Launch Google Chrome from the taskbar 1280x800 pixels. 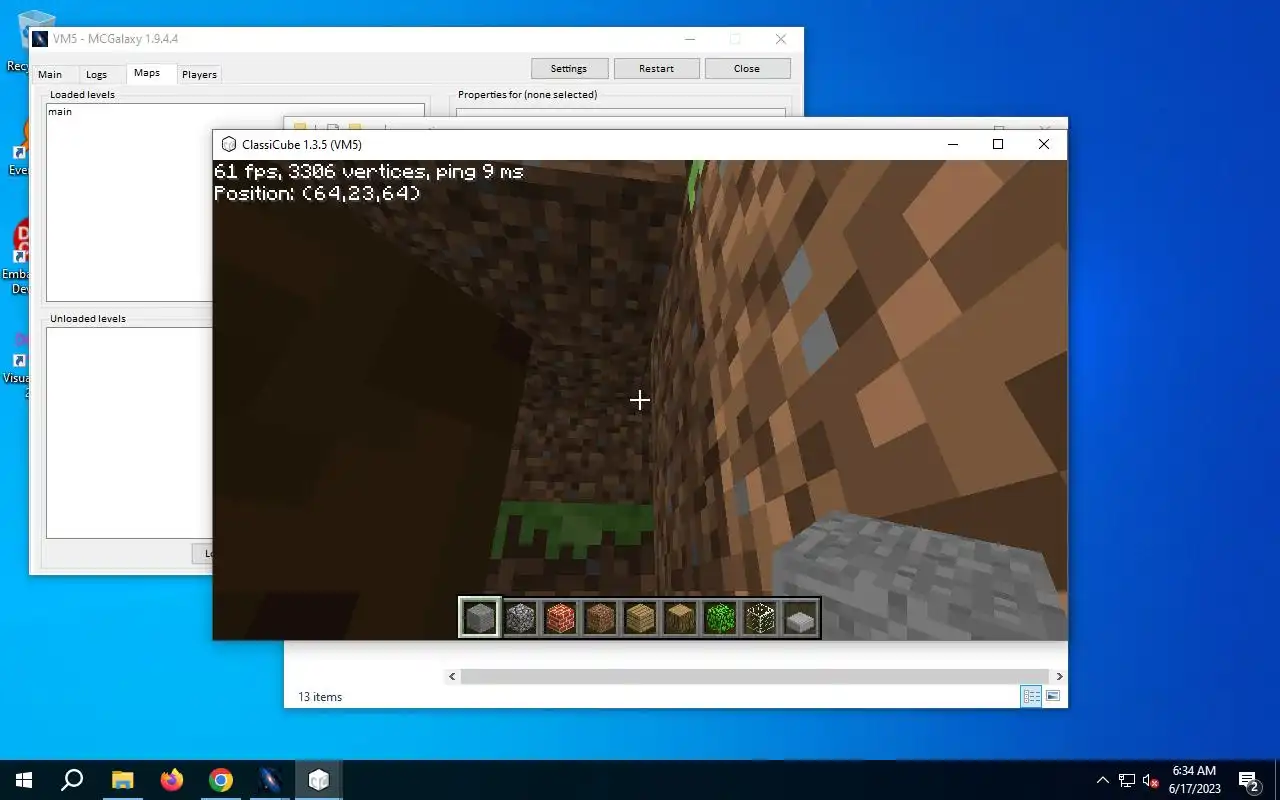221,780
